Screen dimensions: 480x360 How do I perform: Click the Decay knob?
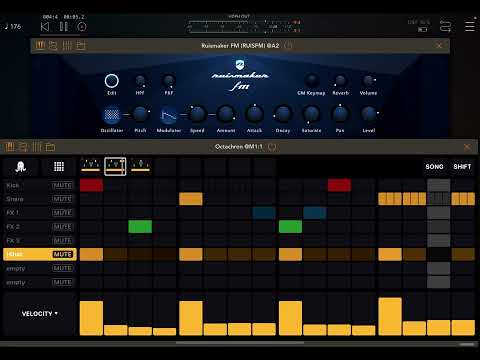pyautogui.click(x=283, y=114)
